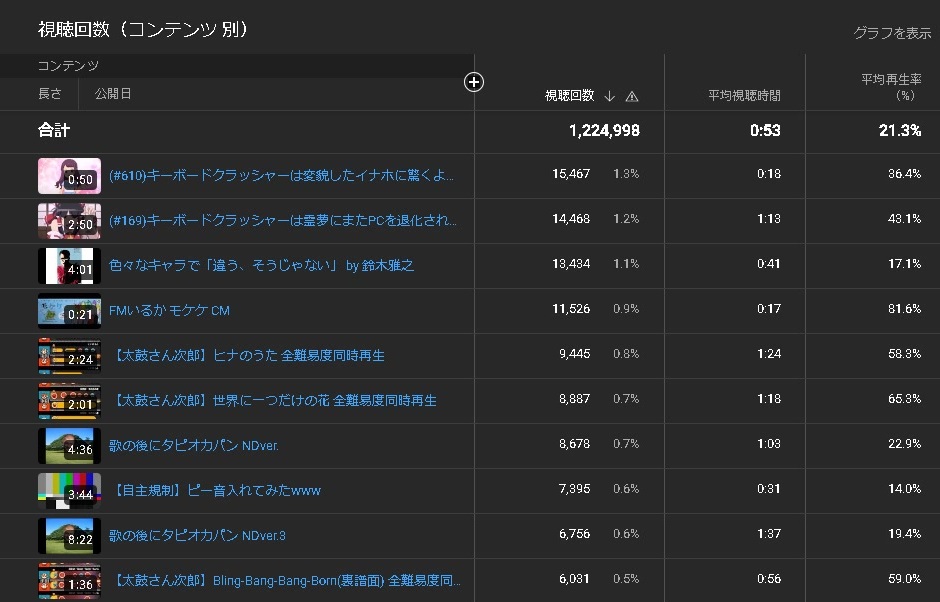Open the FMいるか モケケ CM link
Image resolution: width=940 pixels, height=602 pixels.
pos(169,310)
